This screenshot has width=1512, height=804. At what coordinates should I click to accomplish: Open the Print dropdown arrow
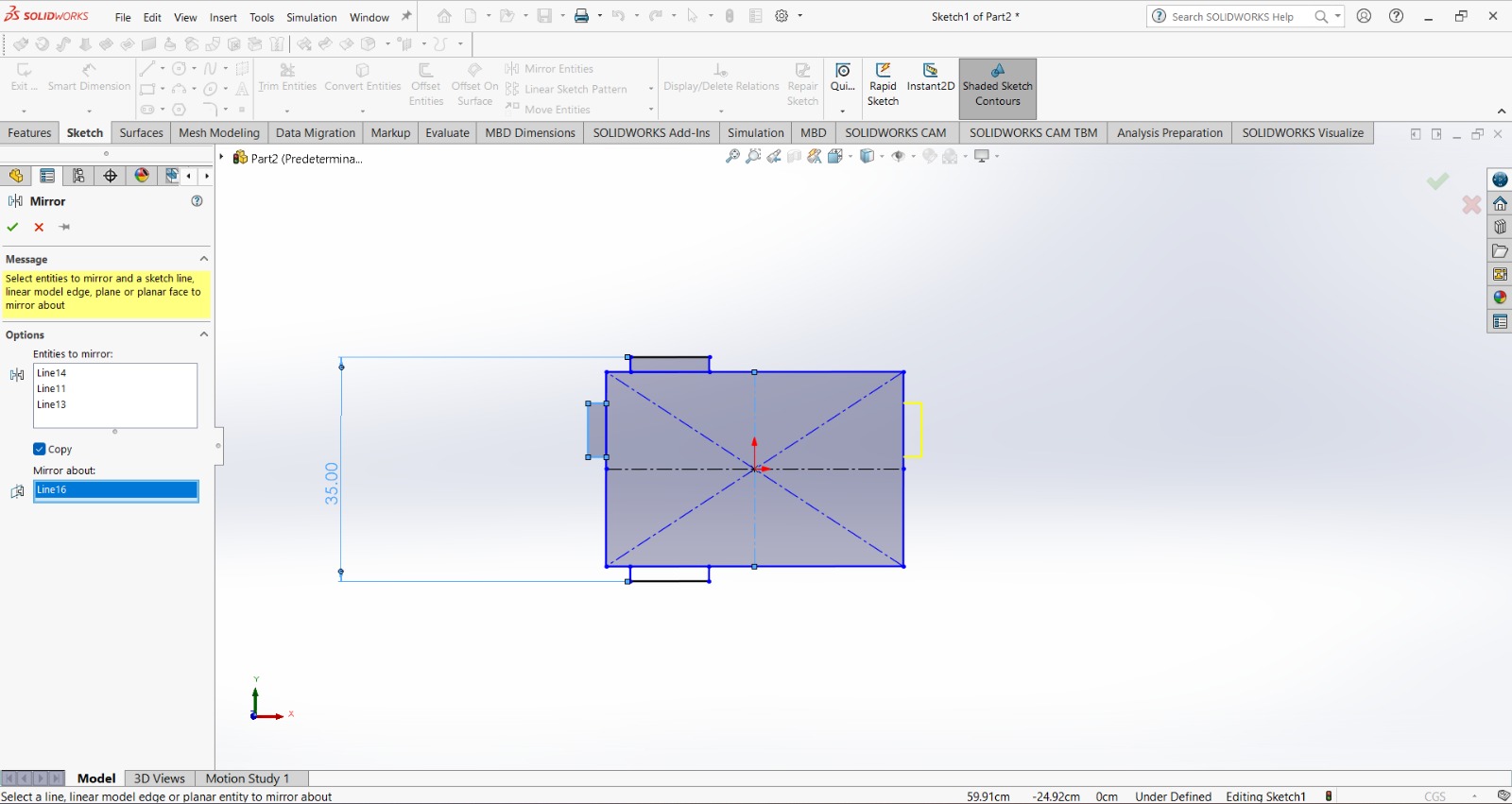(x=599, y=16)
